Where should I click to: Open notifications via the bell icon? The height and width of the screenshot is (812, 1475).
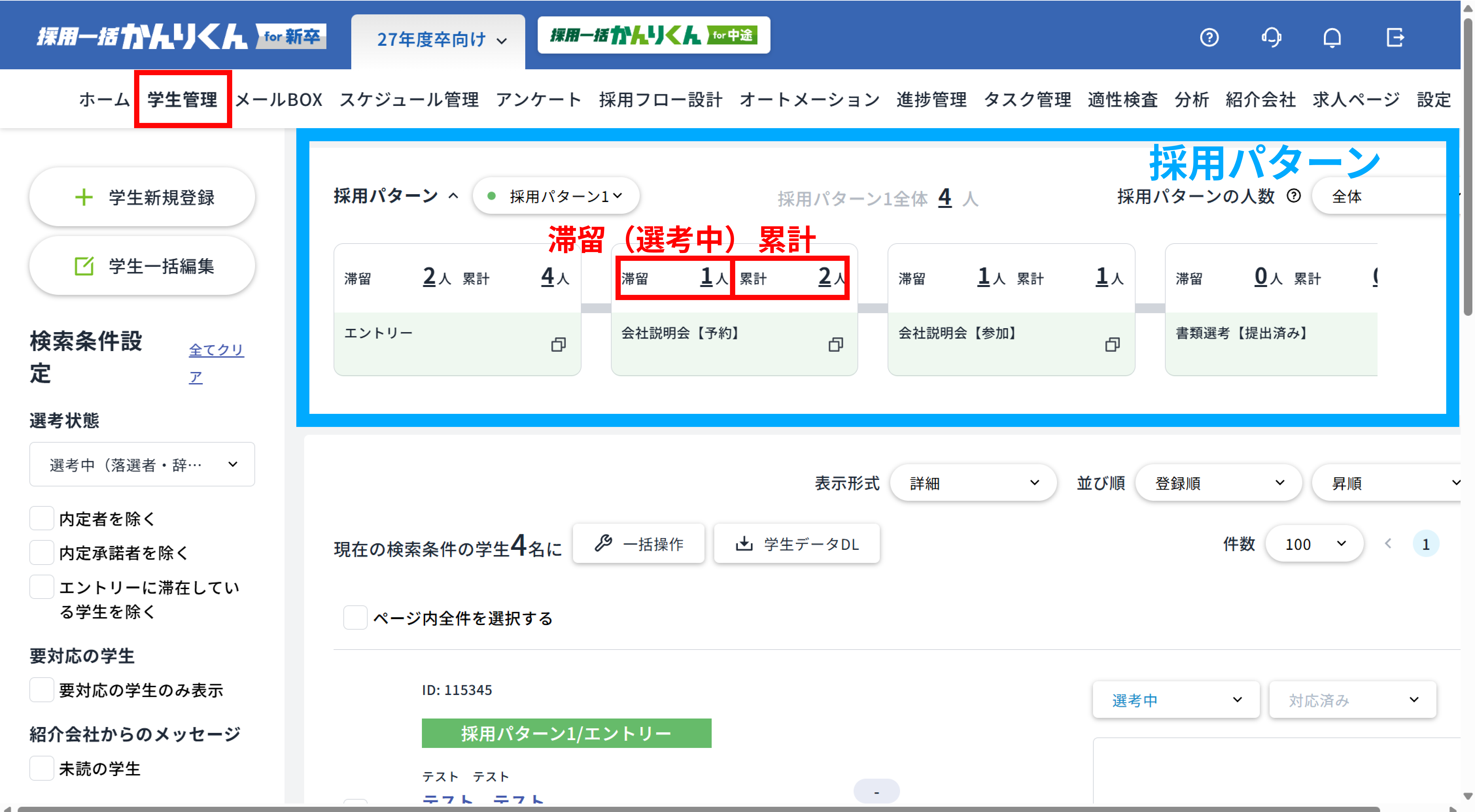coord(1332,38)
